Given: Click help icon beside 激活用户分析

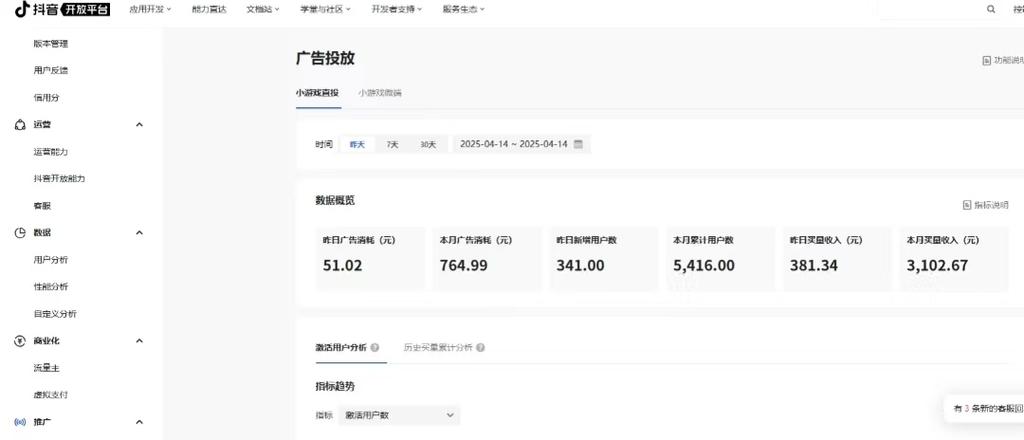Looking at the screenshot, I should coord(375,348).
